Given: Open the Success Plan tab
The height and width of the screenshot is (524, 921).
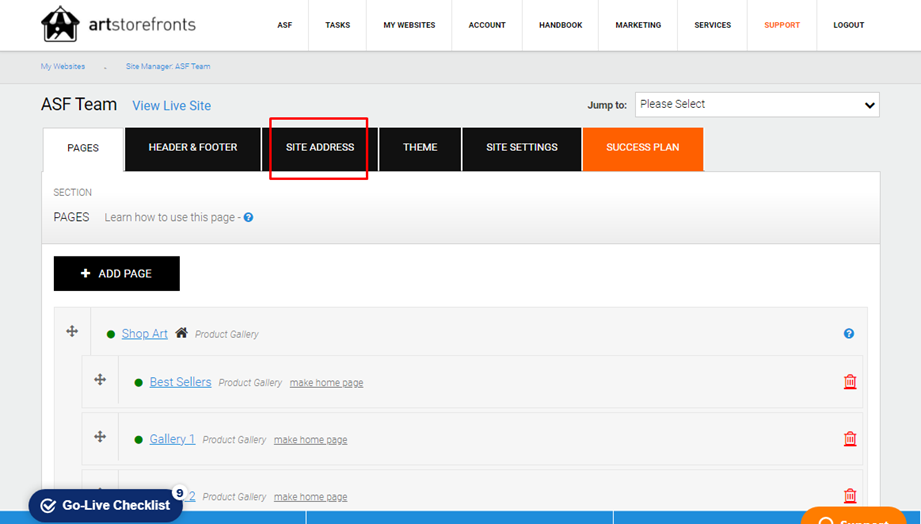Looking at the screenshot, I should [x=643, y=147].
